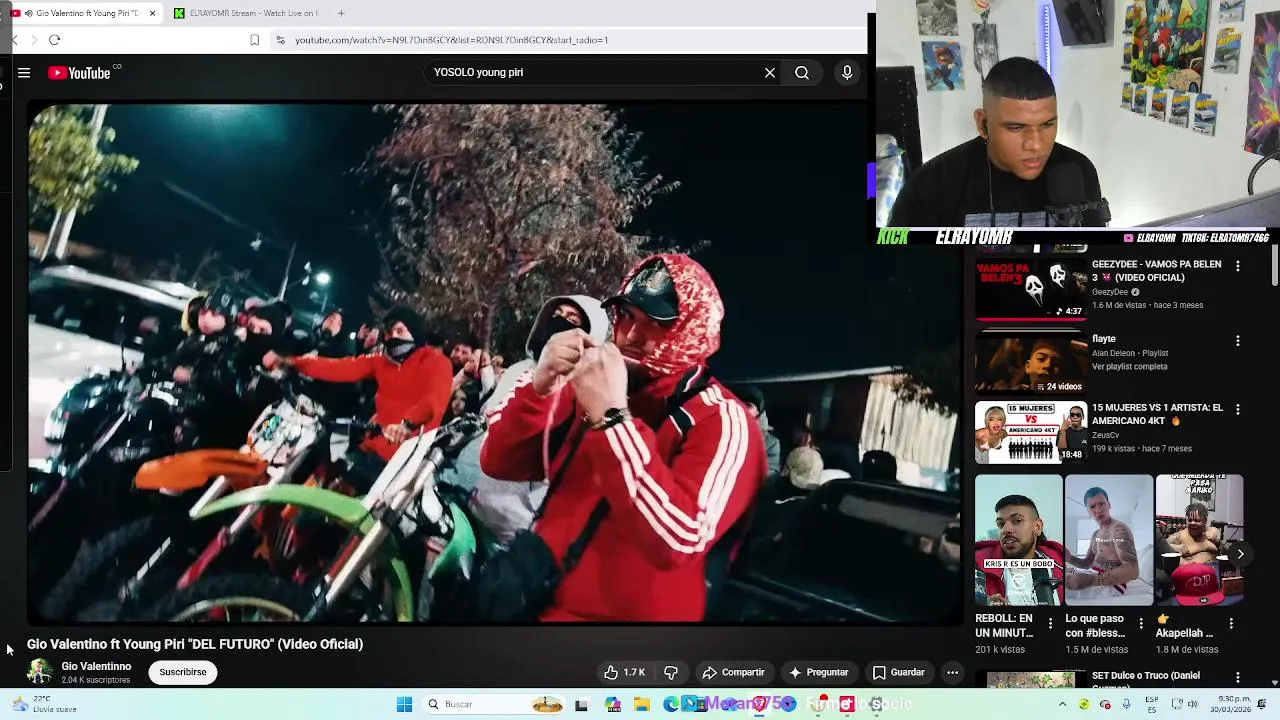Save the video with Guardar
The width and height of the screenshot is (1280, 720).
click(898, 673)
